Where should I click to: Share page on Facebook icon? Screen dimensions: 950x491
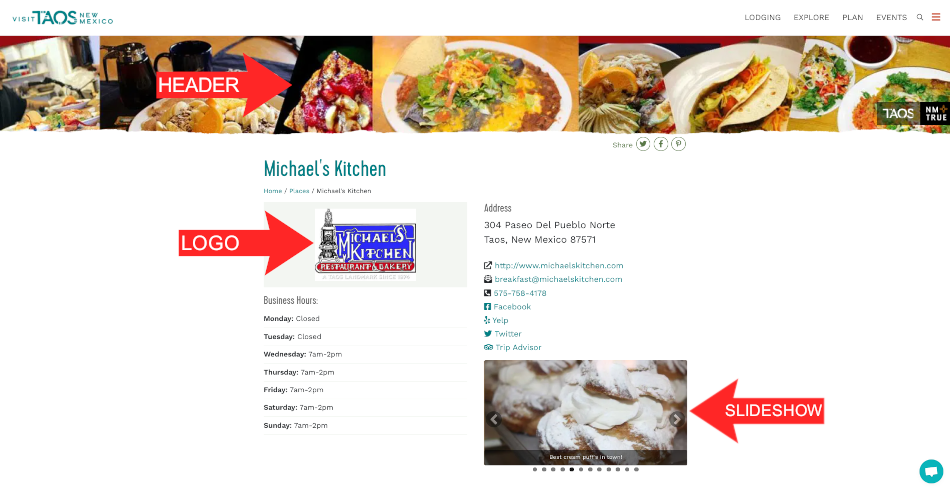point(660,144)
